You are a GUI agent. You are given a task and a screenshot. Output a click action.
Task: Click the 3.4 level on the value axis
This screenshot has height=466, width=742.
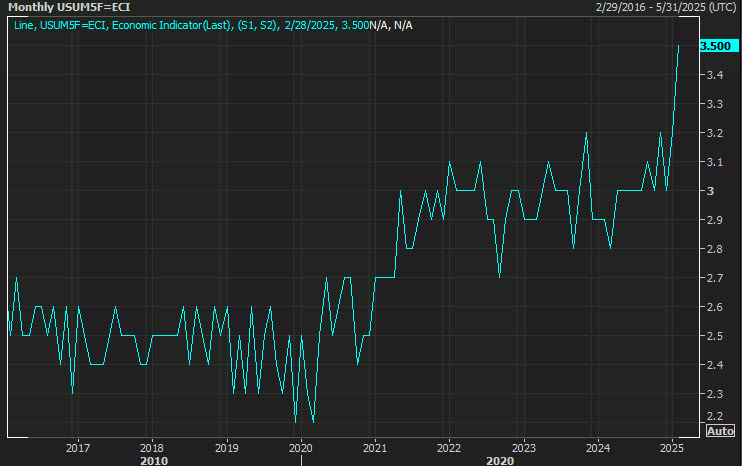click(714, 75)
